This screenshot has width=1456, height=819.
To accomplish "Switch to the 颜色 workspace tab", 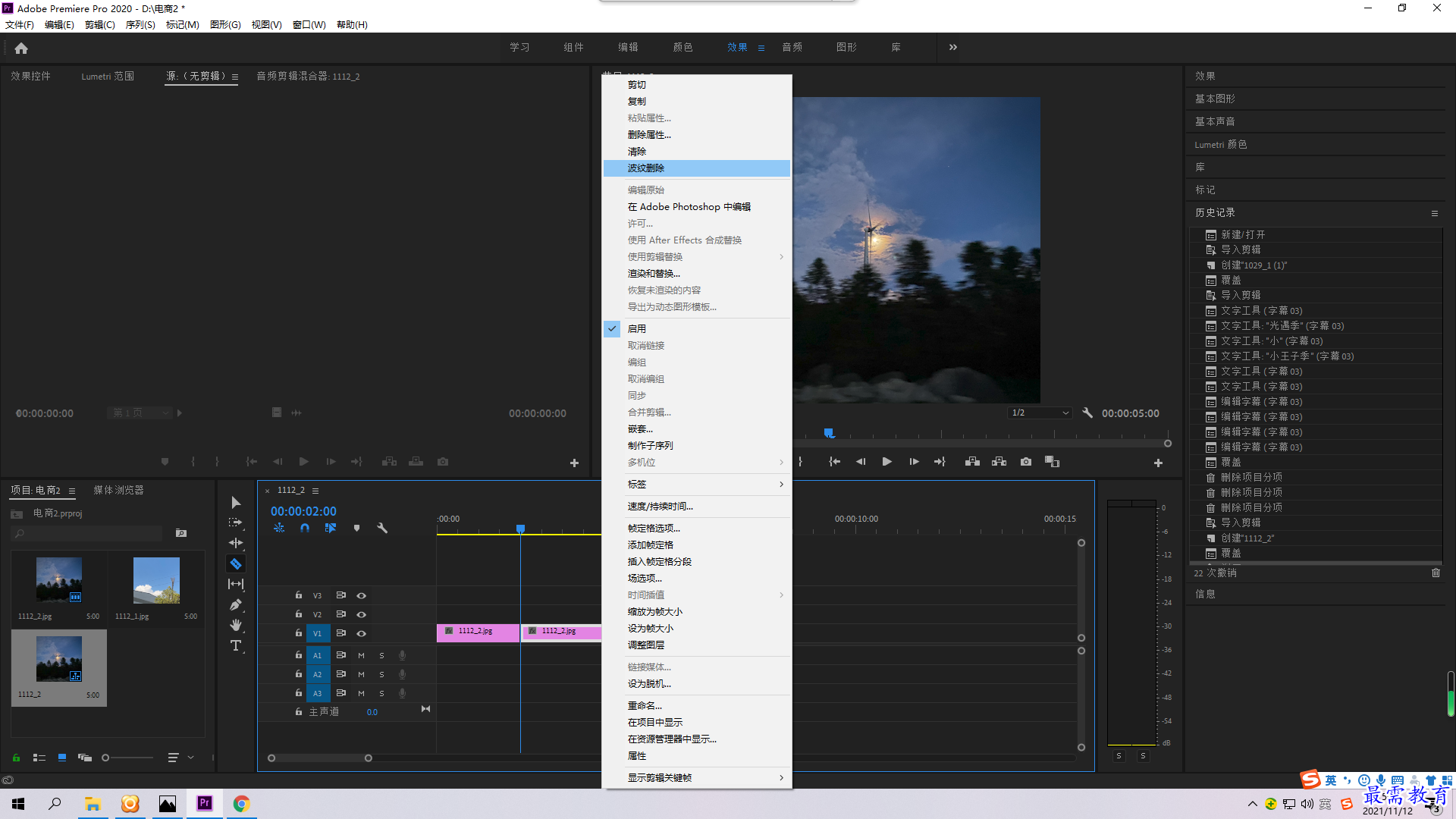I will pos(682,47).
